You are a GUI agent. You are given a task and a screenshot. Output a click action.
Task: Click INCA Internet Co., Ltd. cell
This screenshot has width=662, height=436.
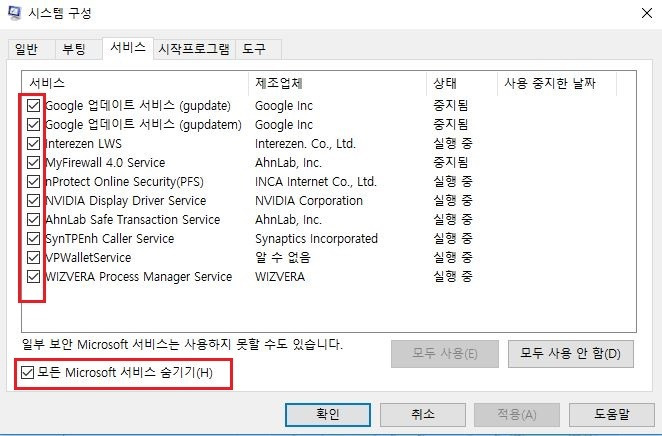pyautogui.click(x=315, y=181)
